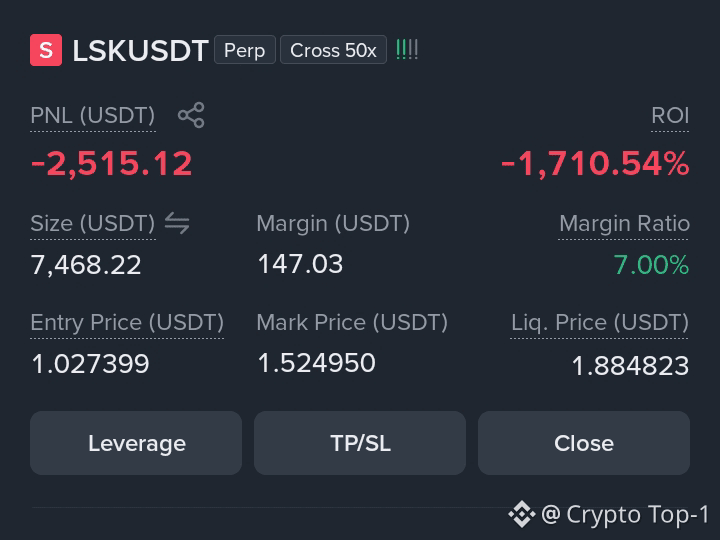The image size is (720, 540).
Task: Click the green ADL indicator bars
Action: (x=407, y=50)
